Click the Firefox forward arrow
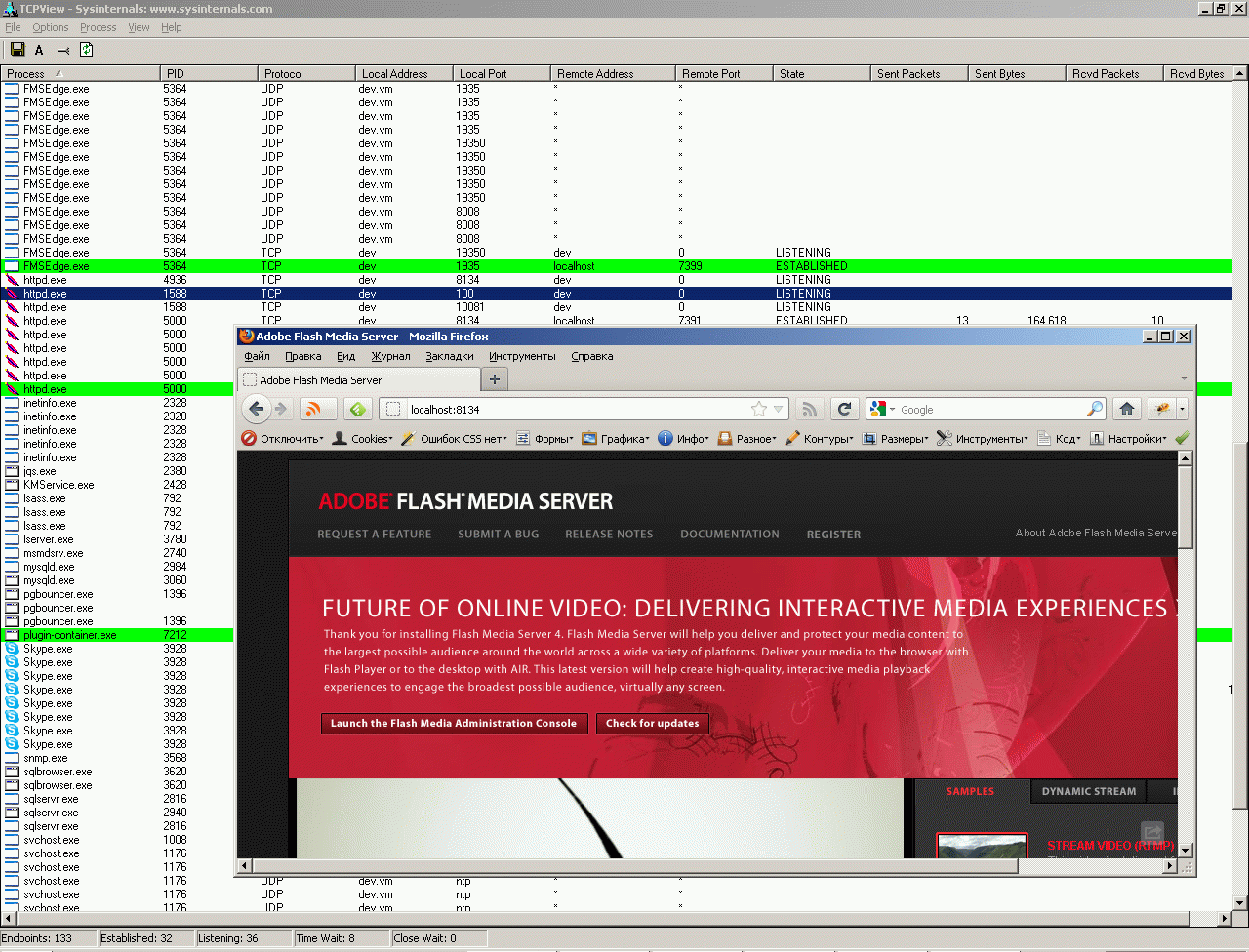The image size is (1249, 952). click(281, 409)
